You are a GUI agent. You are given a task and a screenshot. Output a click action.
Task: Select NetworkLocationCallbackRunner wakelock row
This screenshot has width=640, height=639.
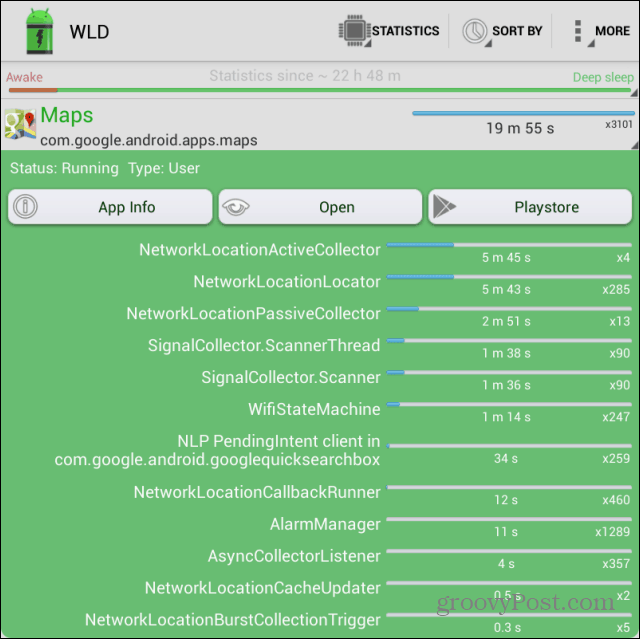click(320, 492)
